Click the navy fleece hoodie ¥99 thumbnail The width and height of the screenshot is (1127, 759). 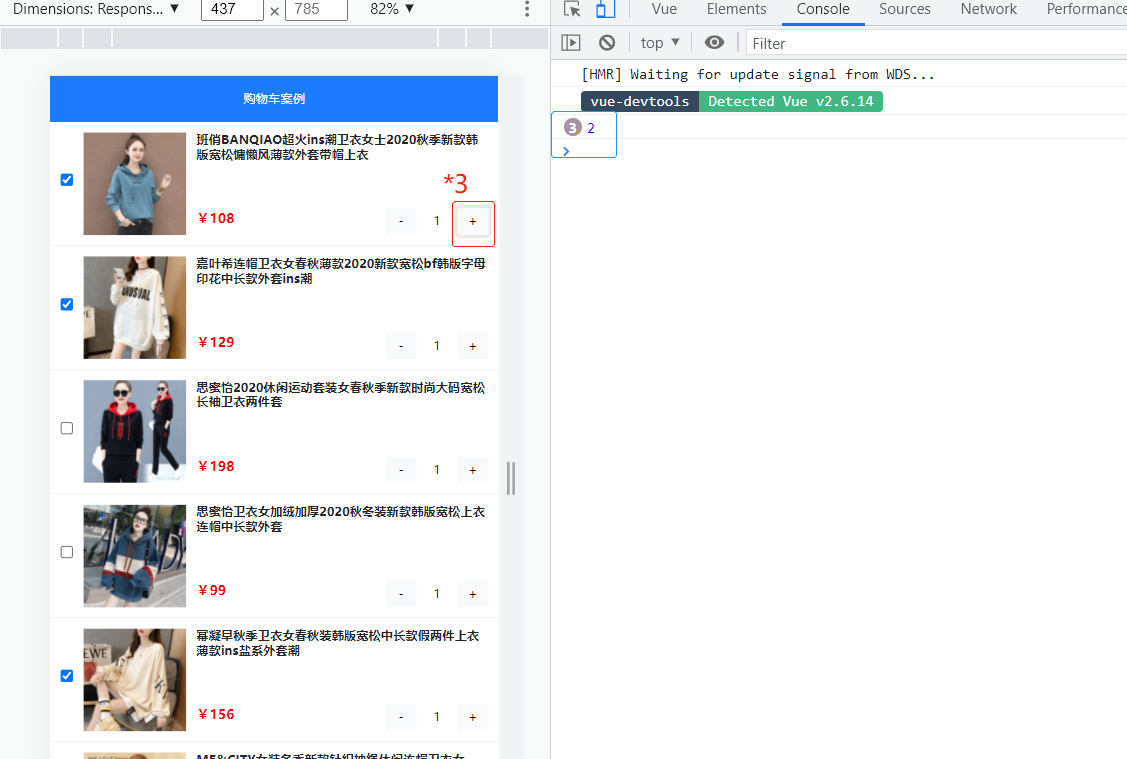coord(134,556)
